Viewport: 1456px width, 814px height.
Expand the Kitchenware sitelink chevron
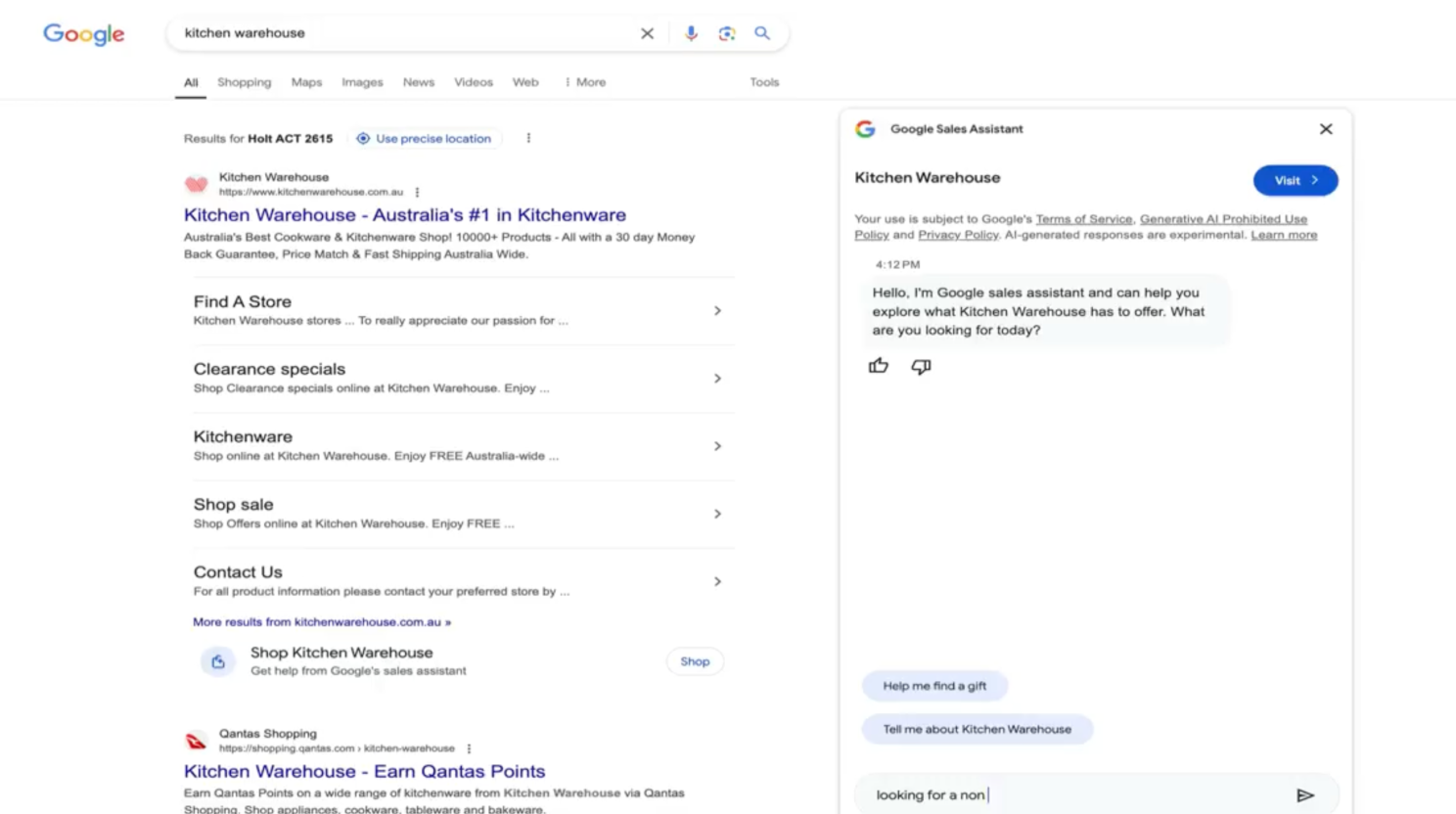pos(717,446)
